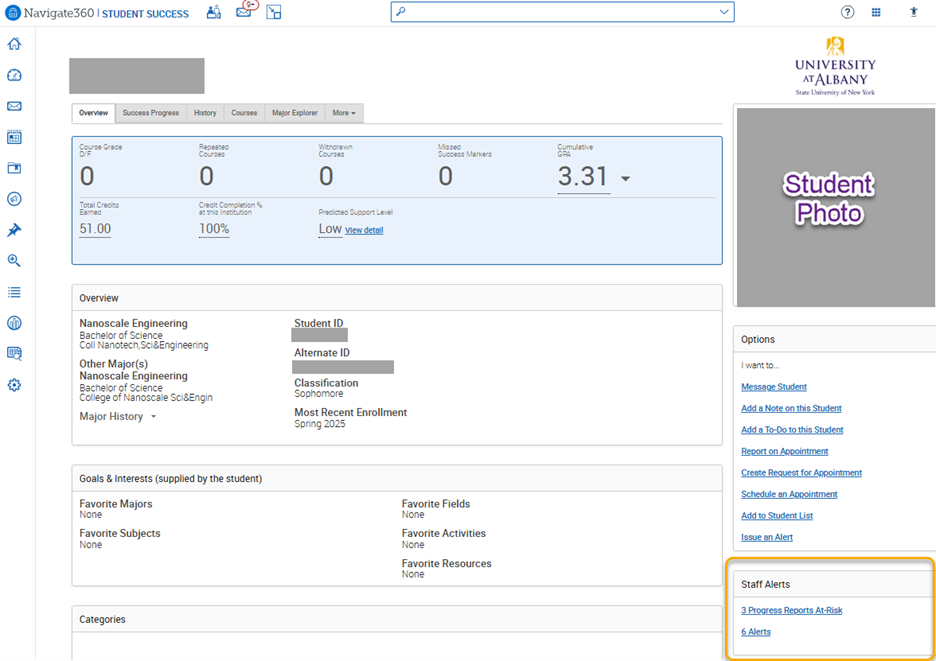Image resolution: width=936 pixels, height=661 pixels.
Task: Click the Home icon in the sidebar
Action: pos(14,44)
